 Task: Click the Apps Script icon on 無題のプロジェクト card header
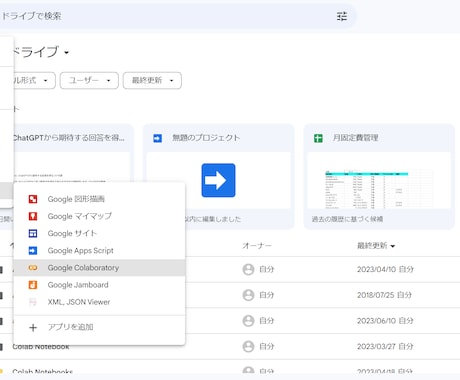pyautogui.click(x=157, y=138)
